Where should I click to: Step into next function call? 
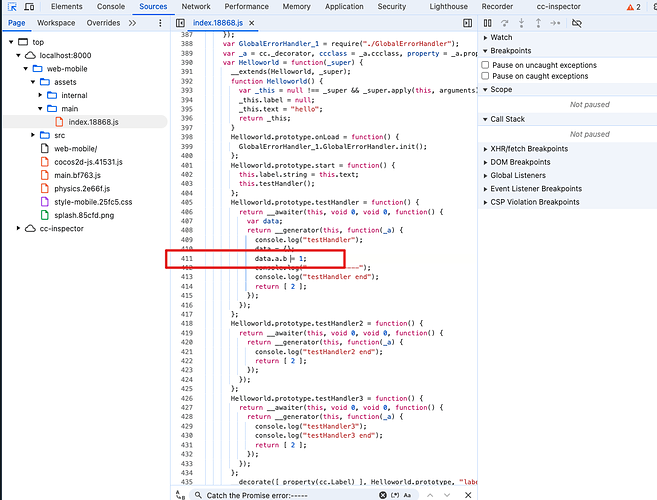[x=521, y=23]
